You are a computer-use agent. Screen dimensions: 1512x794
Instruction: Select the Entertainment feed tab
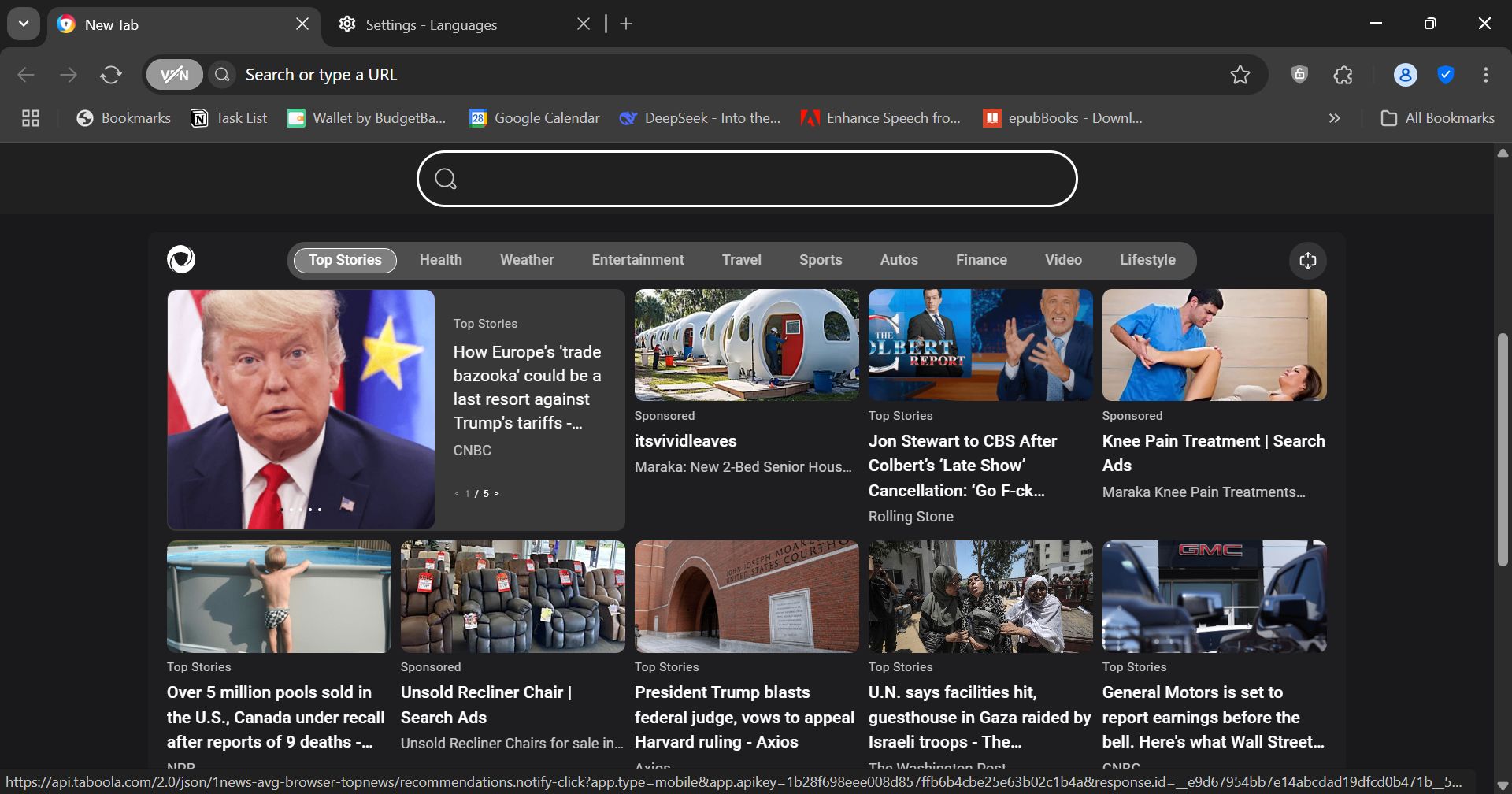tap(638, 260)
